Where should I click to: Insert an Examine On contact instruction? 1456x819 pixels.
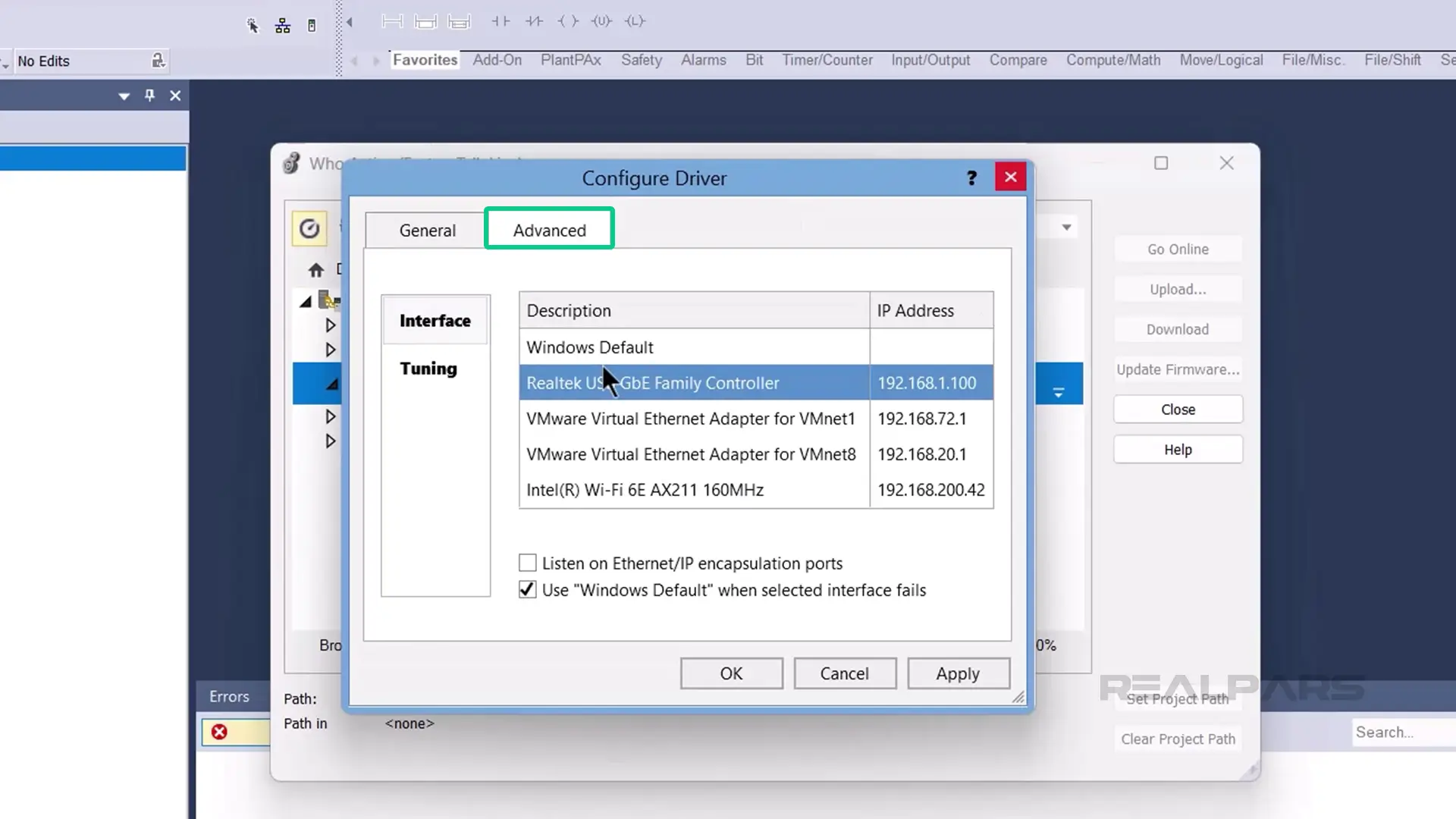pos(500,21)
